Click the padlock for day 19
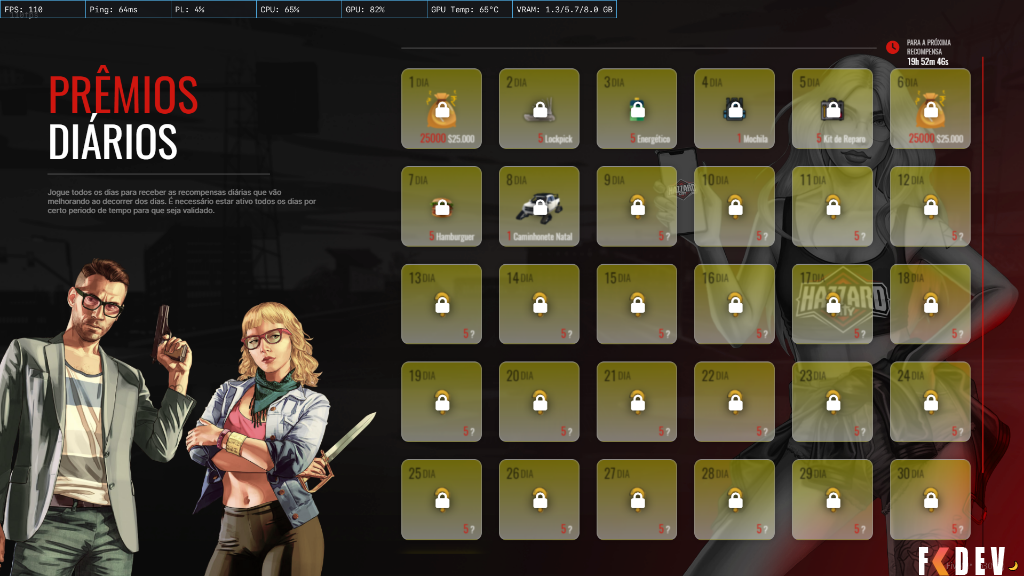1024x576 pixels. pyautogui.click(x=442, y=402)
